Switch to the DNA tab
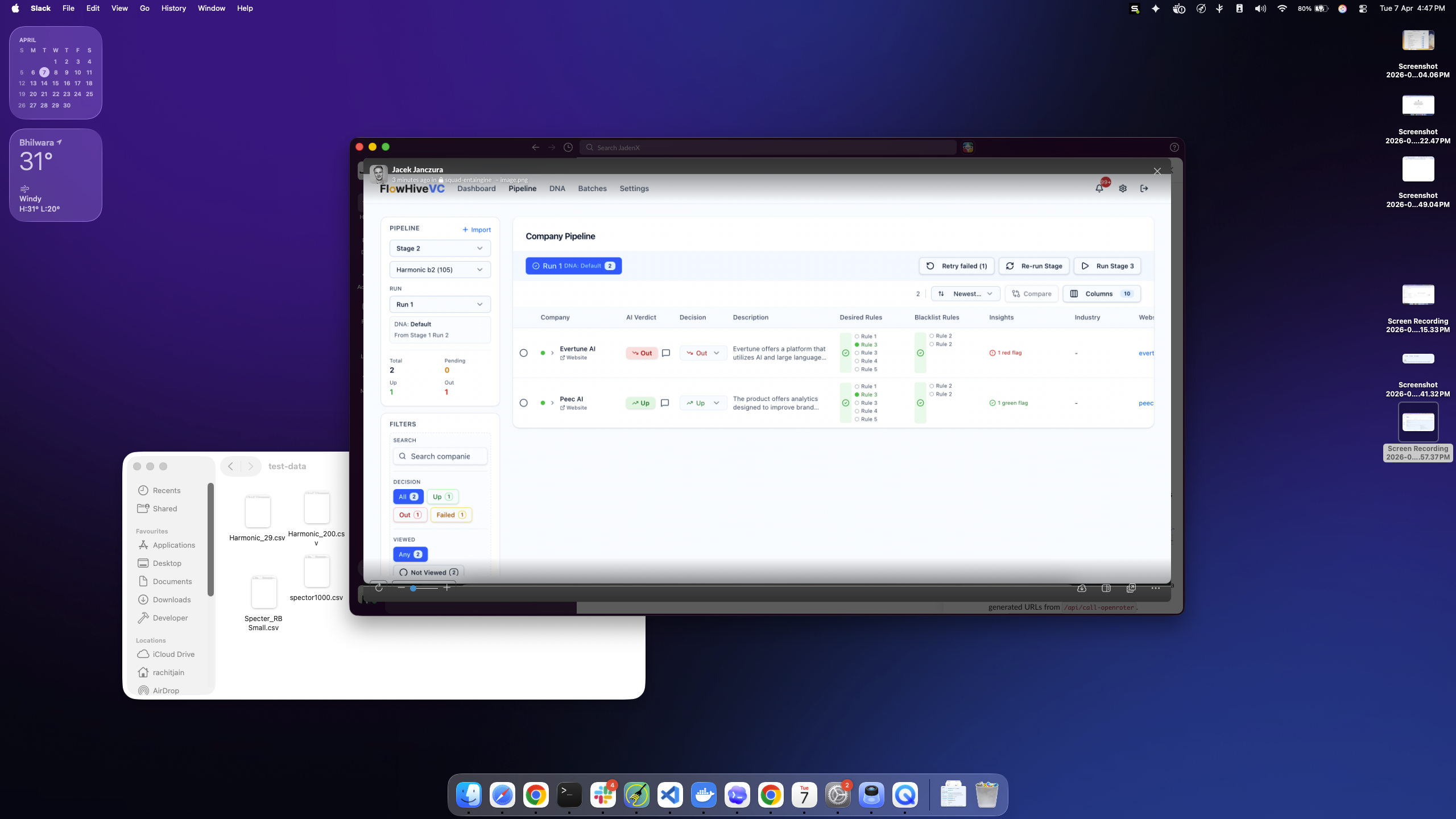Screen dimensions: 1456x819 (557, 189)
